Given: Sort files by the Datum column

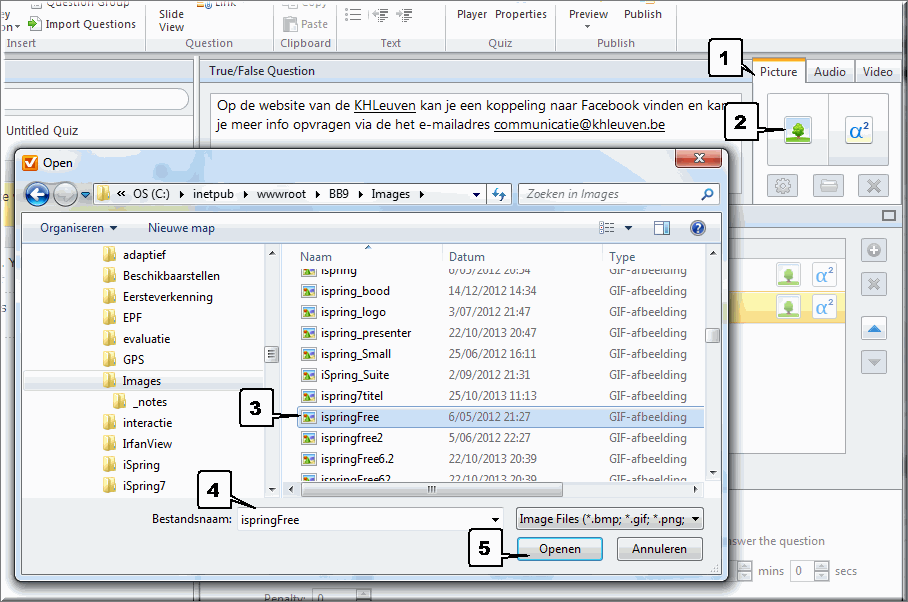Looking at the screenshot, I should coord(467,256).
